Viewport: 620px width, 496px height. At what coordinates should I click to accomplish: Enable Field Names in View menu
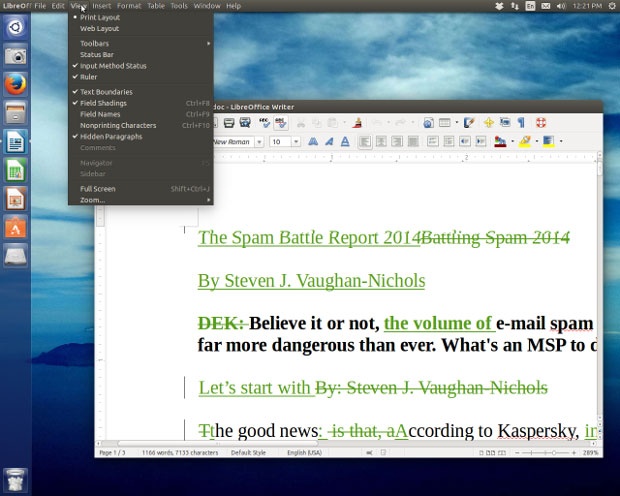141,114
